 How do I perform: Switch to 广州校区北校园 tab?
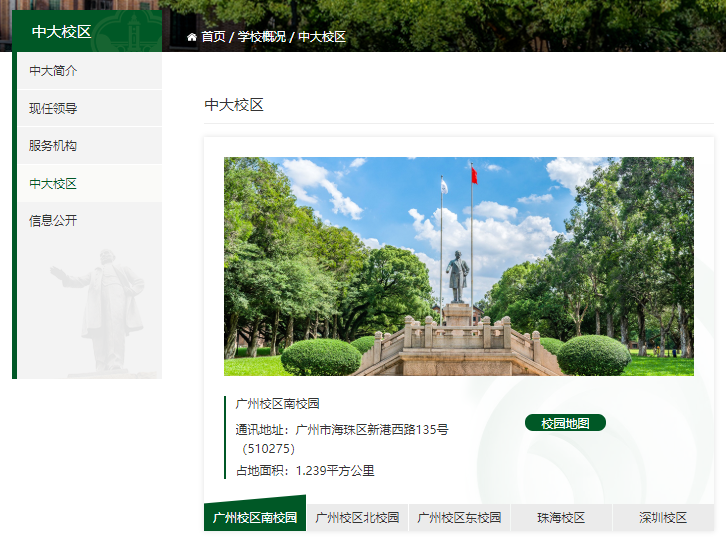pos(357,517)
